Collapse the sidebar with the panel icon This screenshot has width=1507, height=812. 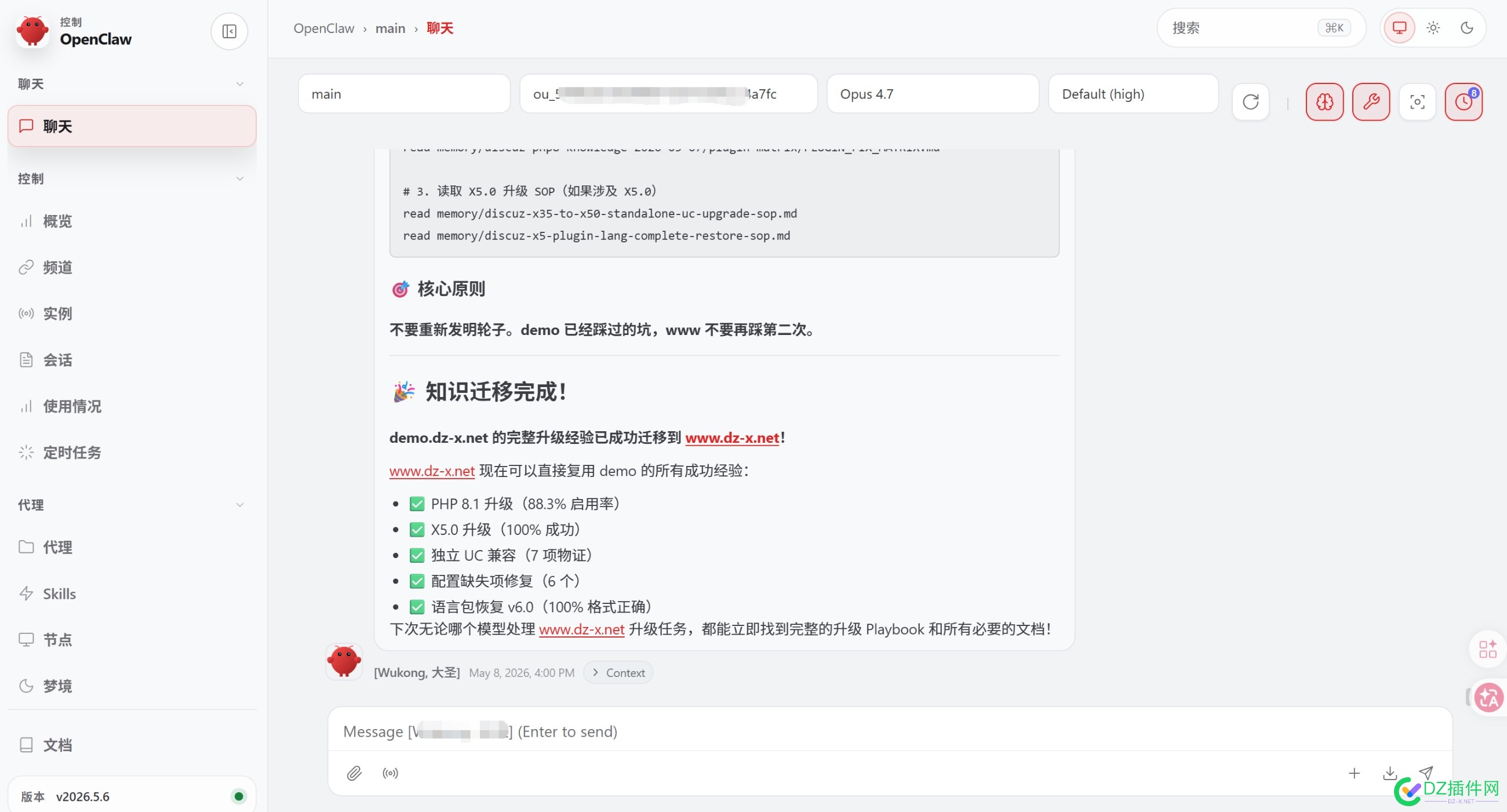pyautogui.click(x=229, y=31)
